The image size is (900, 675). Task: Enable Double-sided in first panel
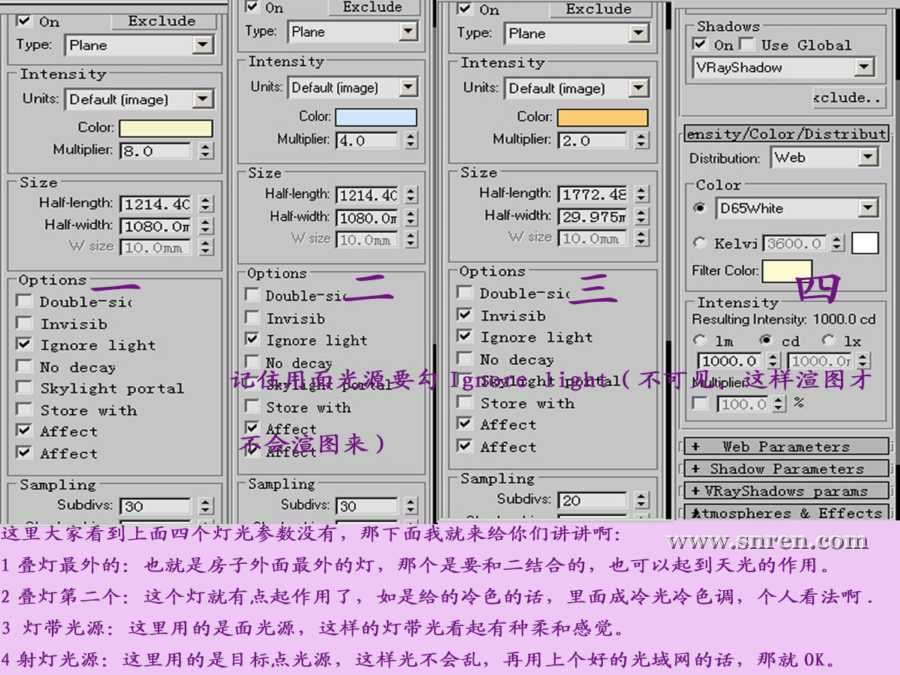[x=24, y=301]
